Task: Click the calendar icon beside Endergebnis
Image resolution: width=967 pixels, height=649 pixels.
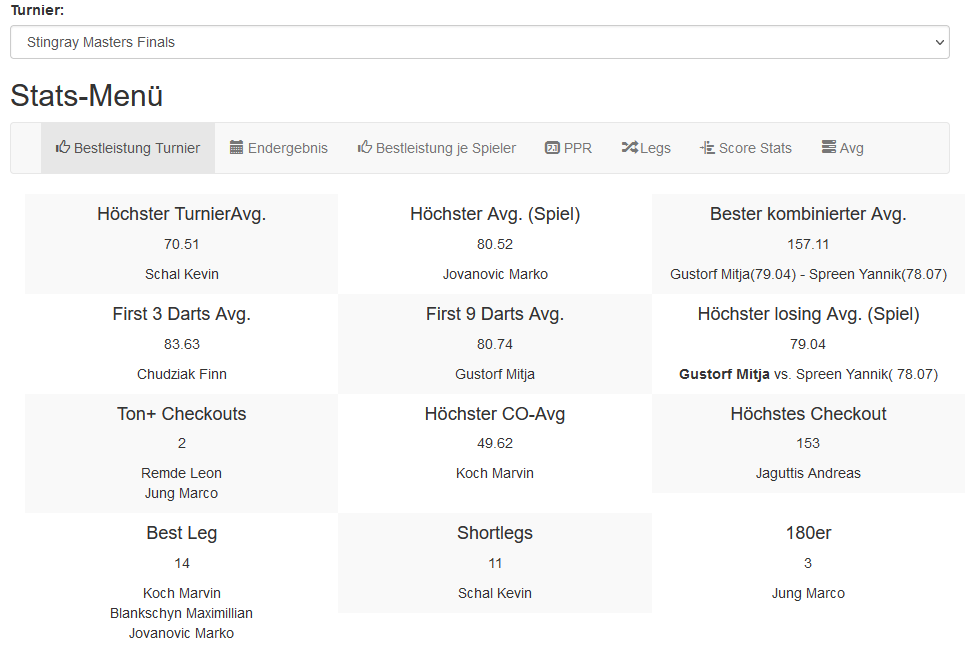Action: 237,147
